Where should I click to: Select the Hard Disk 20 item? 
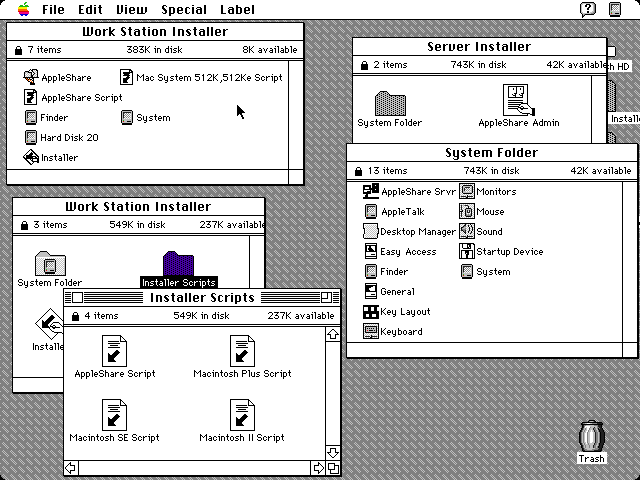click(x=31, y=138)
